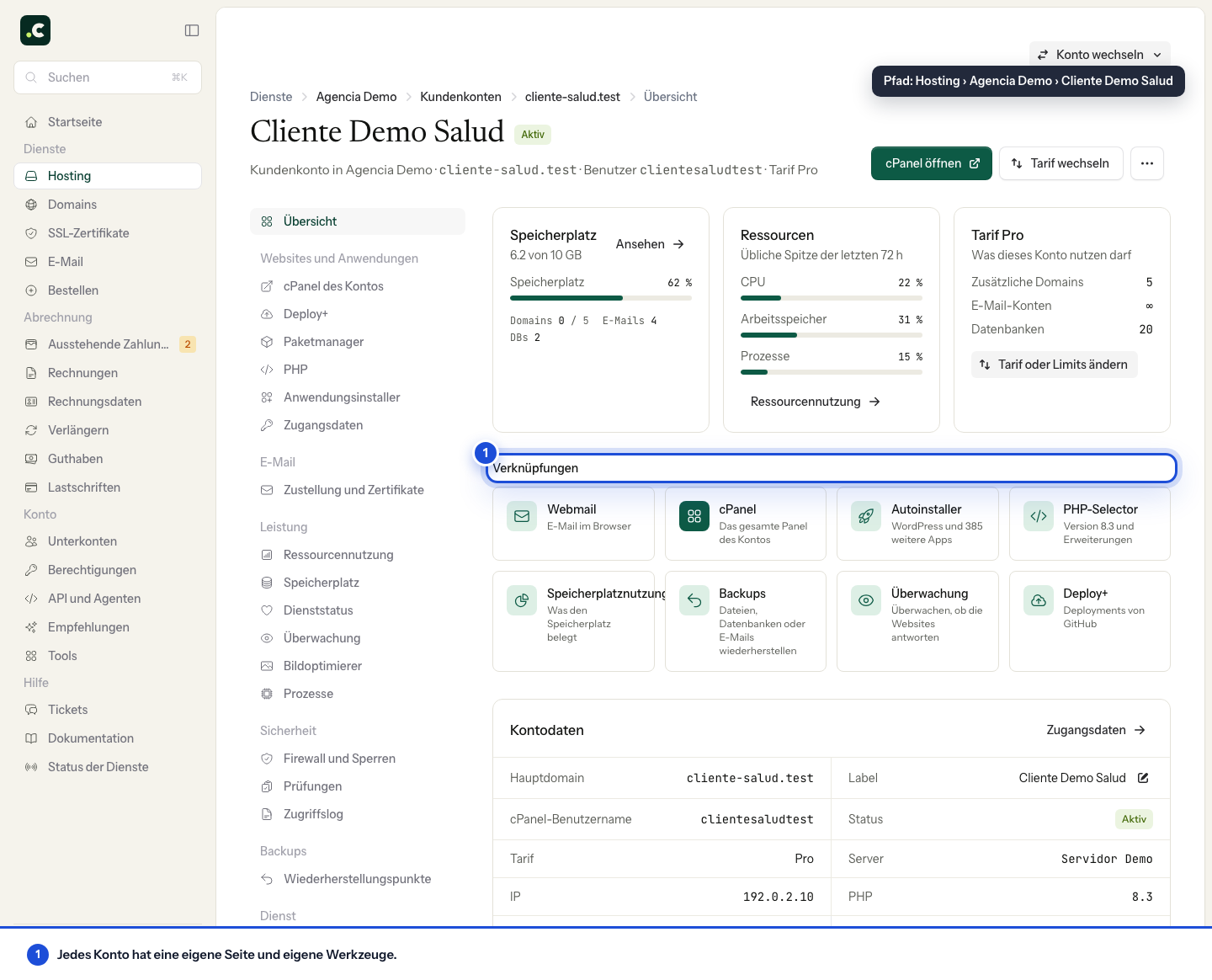Follow the Ansehen link for Speicherplatz

point(650,244)
